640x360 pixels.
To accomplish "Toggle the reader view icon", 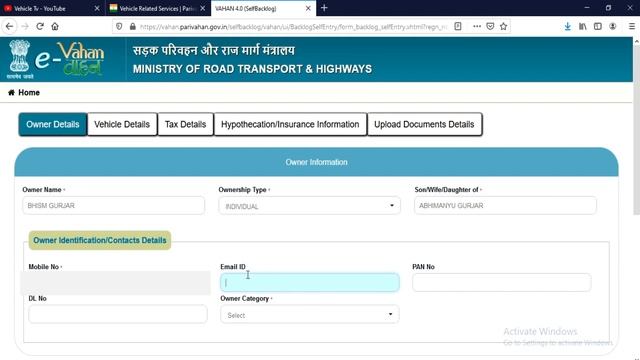I will (x=458, y=26).
